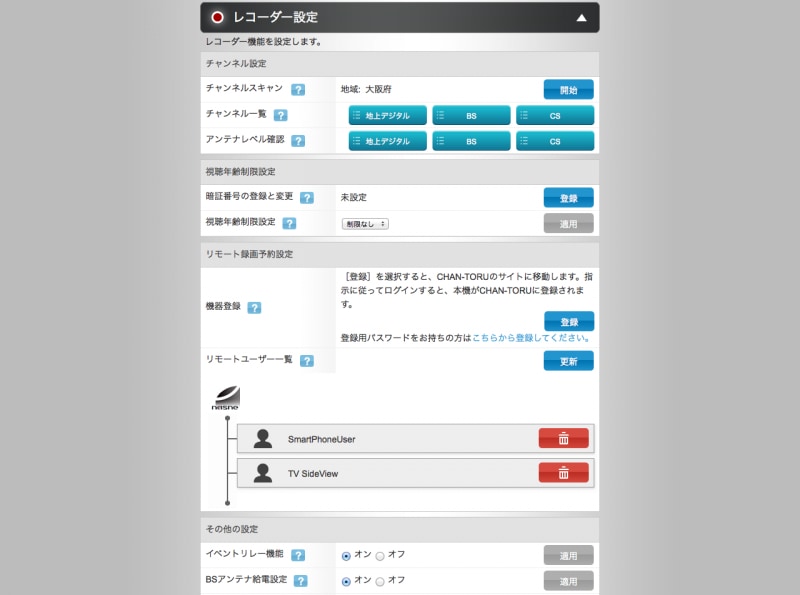Screen dimensions: 800x595
Task: Refresh the remote user list with 更新
Action: click(x=567, y=360)
